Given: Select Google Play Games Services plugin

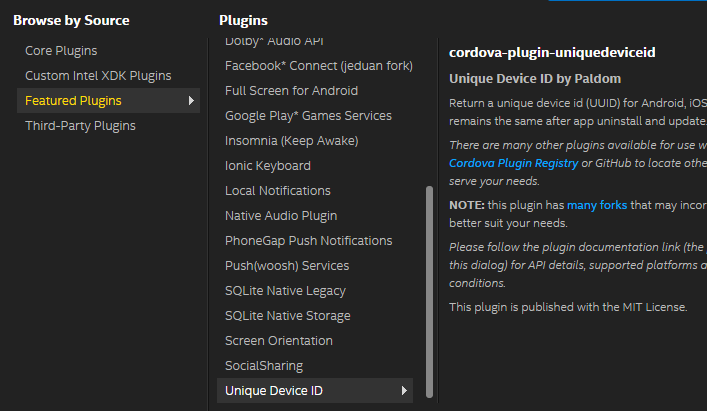Looking at the screenshot, I should pos(308,116).
